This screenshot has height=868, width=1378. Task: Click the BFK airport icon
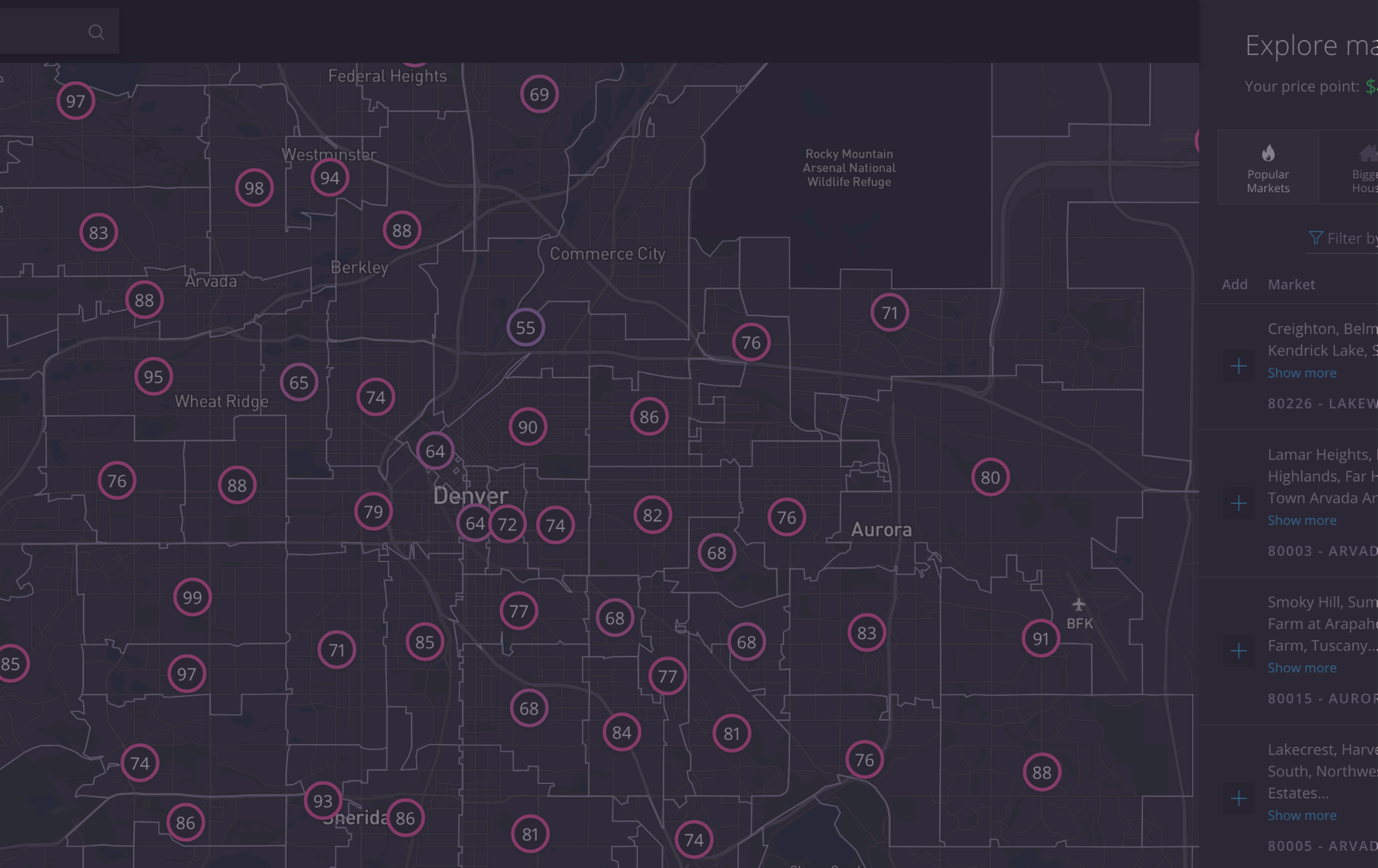[1078, 605]
